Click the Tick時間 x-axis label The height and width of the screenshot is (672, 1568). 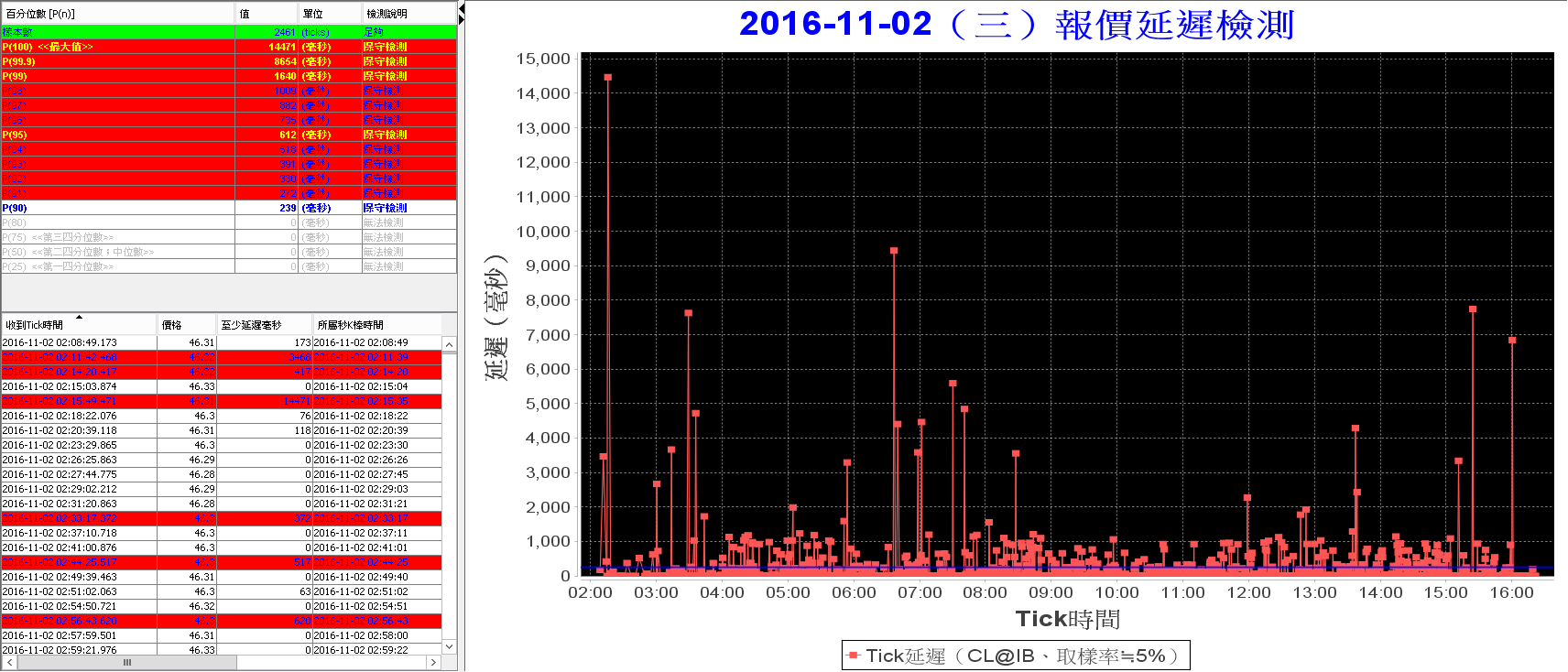pos(1068,619)
